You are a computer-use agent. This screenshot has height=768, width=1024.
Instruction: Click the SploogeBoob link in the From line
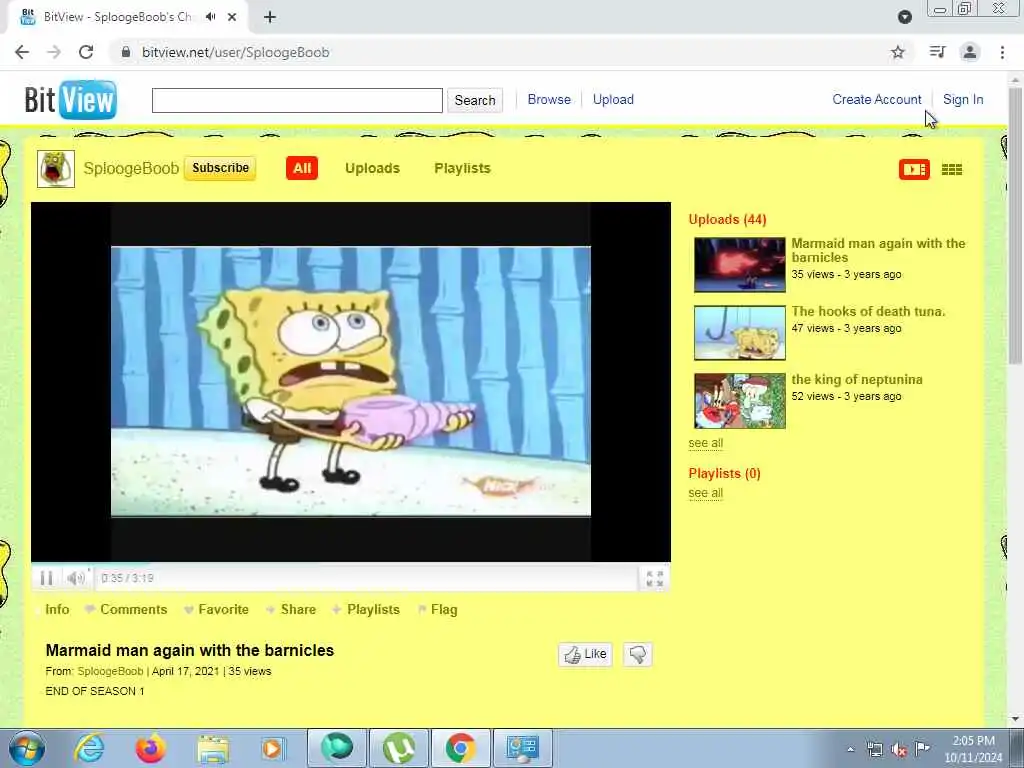(110, 671)
